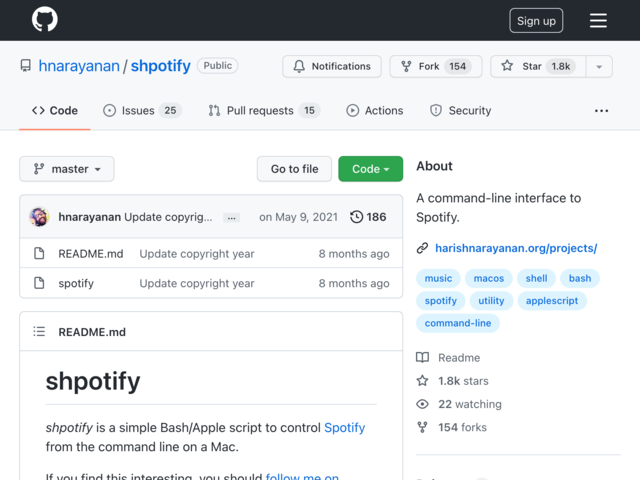This screenshot has width=640, height=480.
Task: Click the eye icon beside 22 watching
Action: pos(422,404)
